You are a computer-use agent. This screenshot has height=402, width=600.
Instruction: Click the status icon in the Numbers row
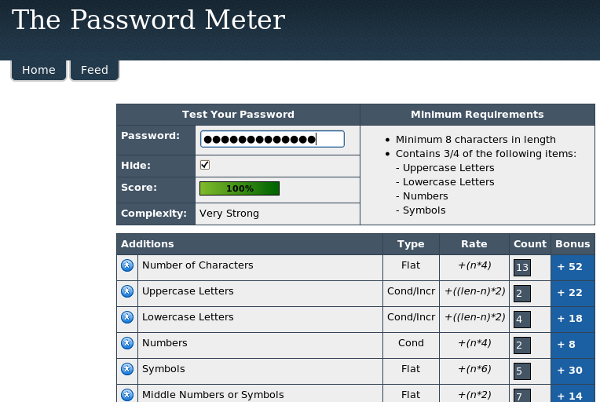(127, 343)
